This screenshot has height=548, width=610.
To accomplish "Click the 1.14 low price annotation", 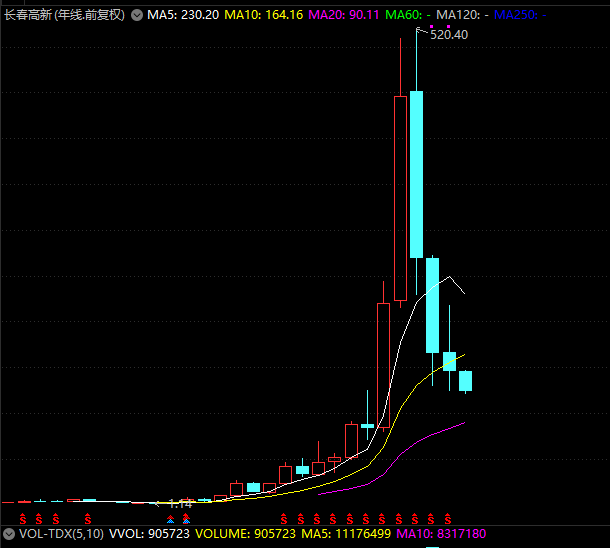I will coord(181,503).
